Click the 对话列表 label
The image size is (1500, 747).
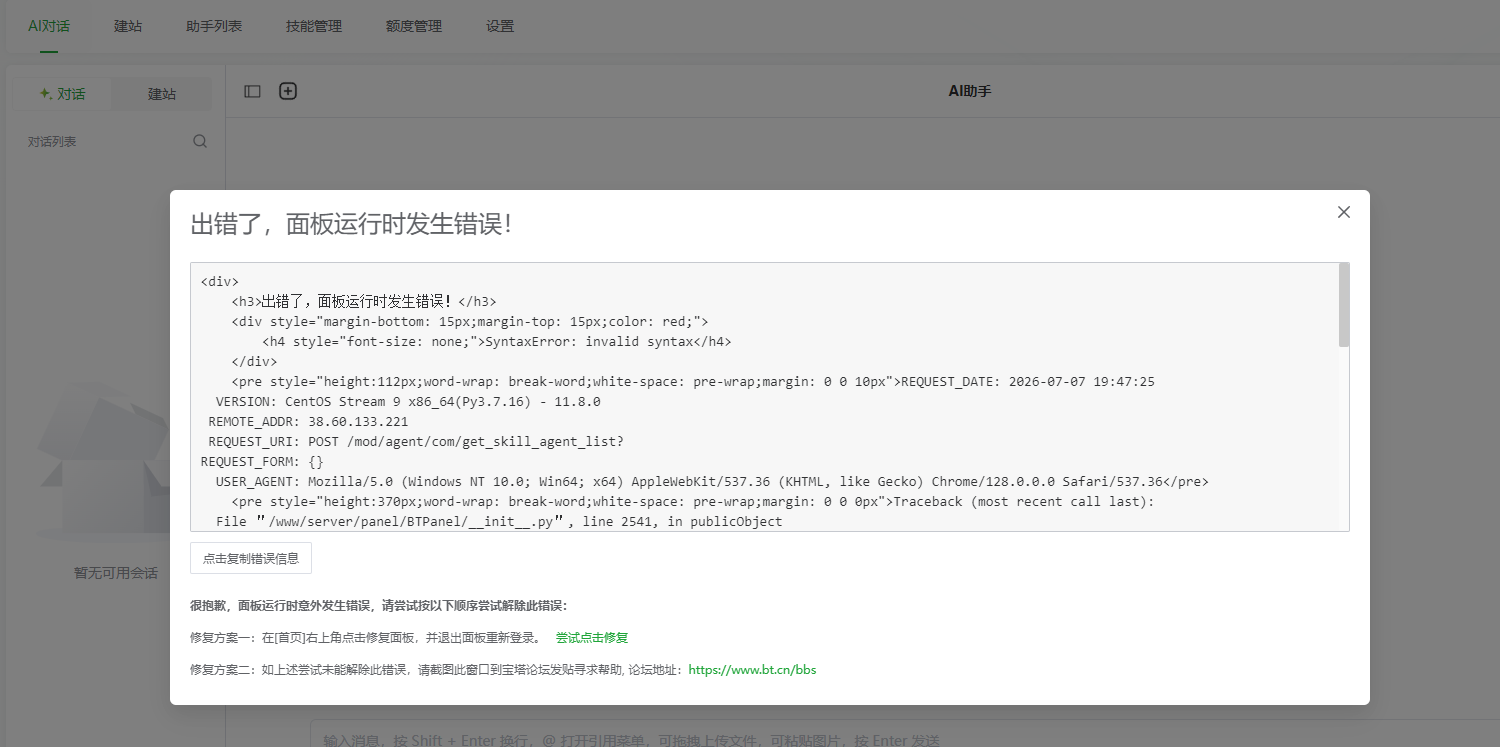tap(52, 142)
